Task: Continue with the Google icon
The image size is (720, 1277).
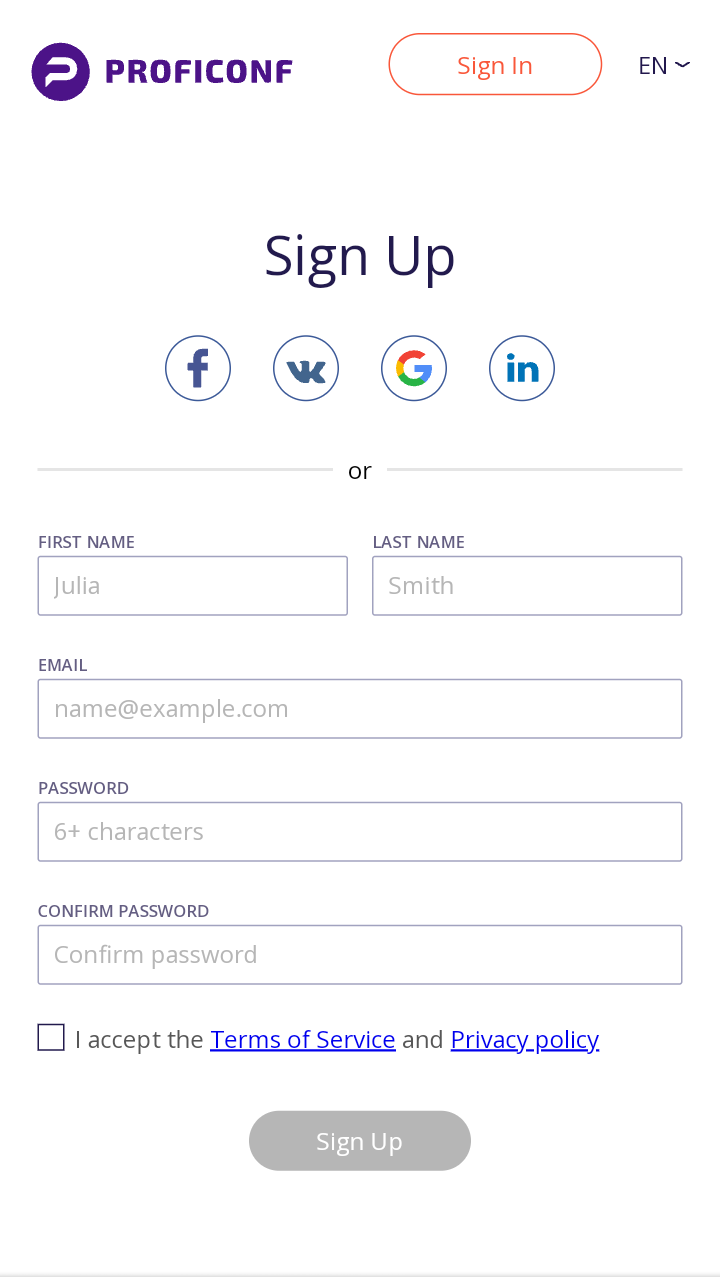Action: (x=414, y=368)
